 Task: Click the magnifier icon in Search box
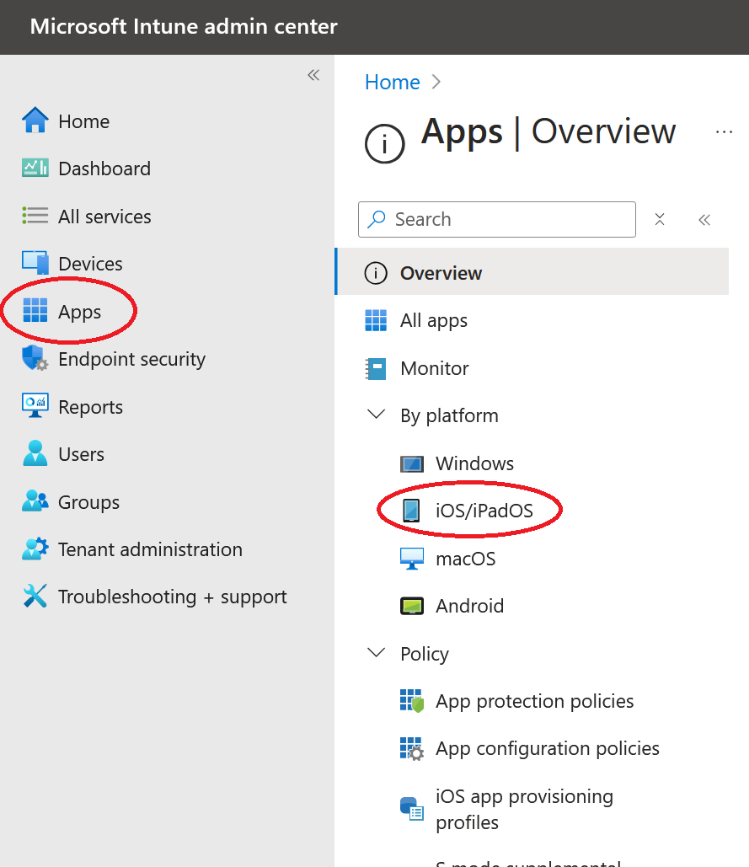click(x=377, y=219)
